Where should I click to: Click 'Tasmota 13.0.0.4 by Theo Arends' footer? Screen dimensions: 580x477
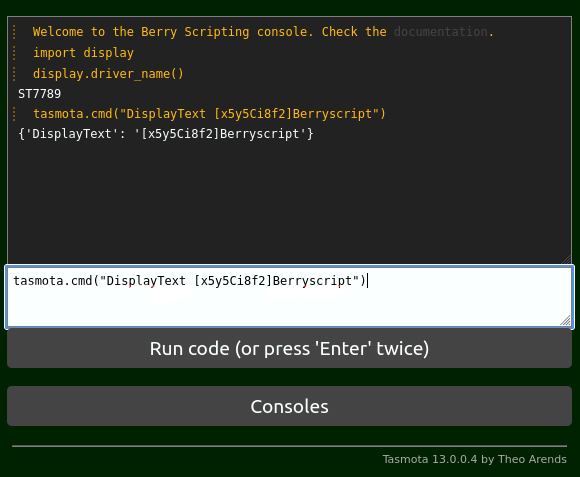tap(475, 459)
